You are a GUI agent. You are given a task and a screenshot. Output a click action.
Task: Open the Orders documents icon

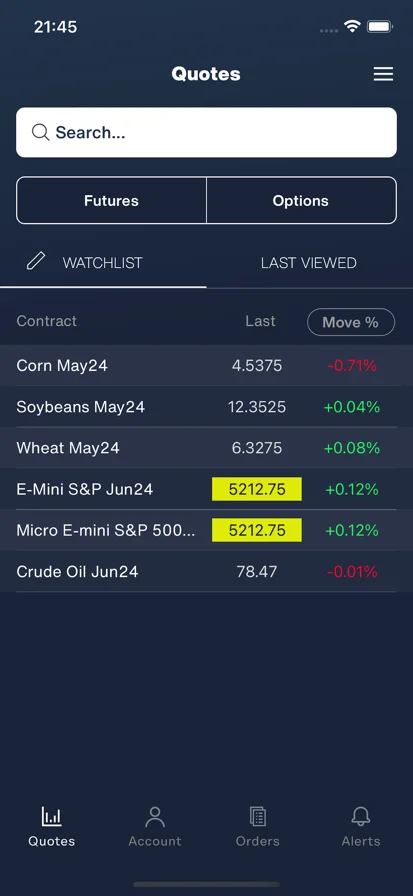pos(258,817)
